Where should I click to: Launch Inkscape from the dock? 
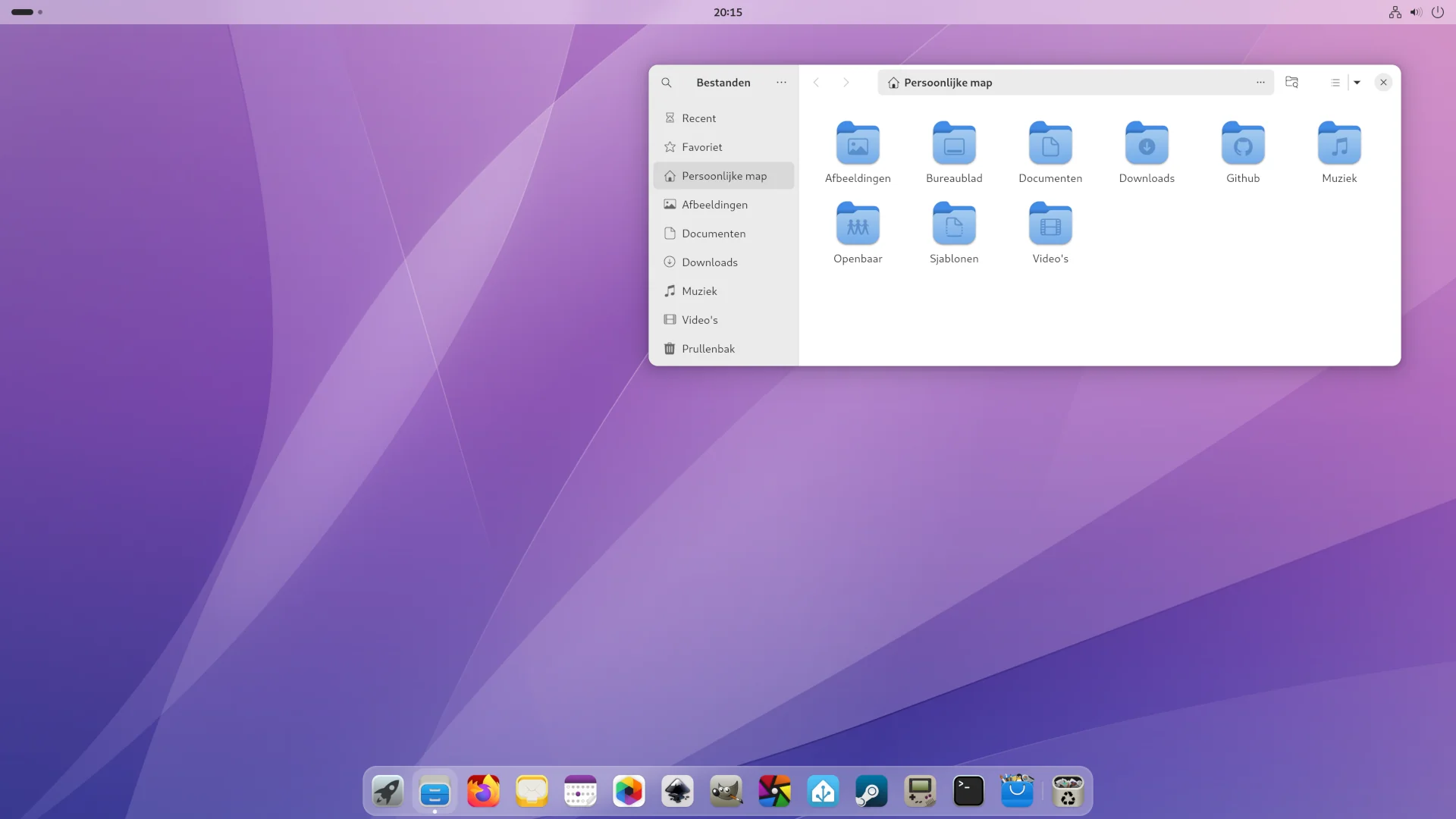677,792
